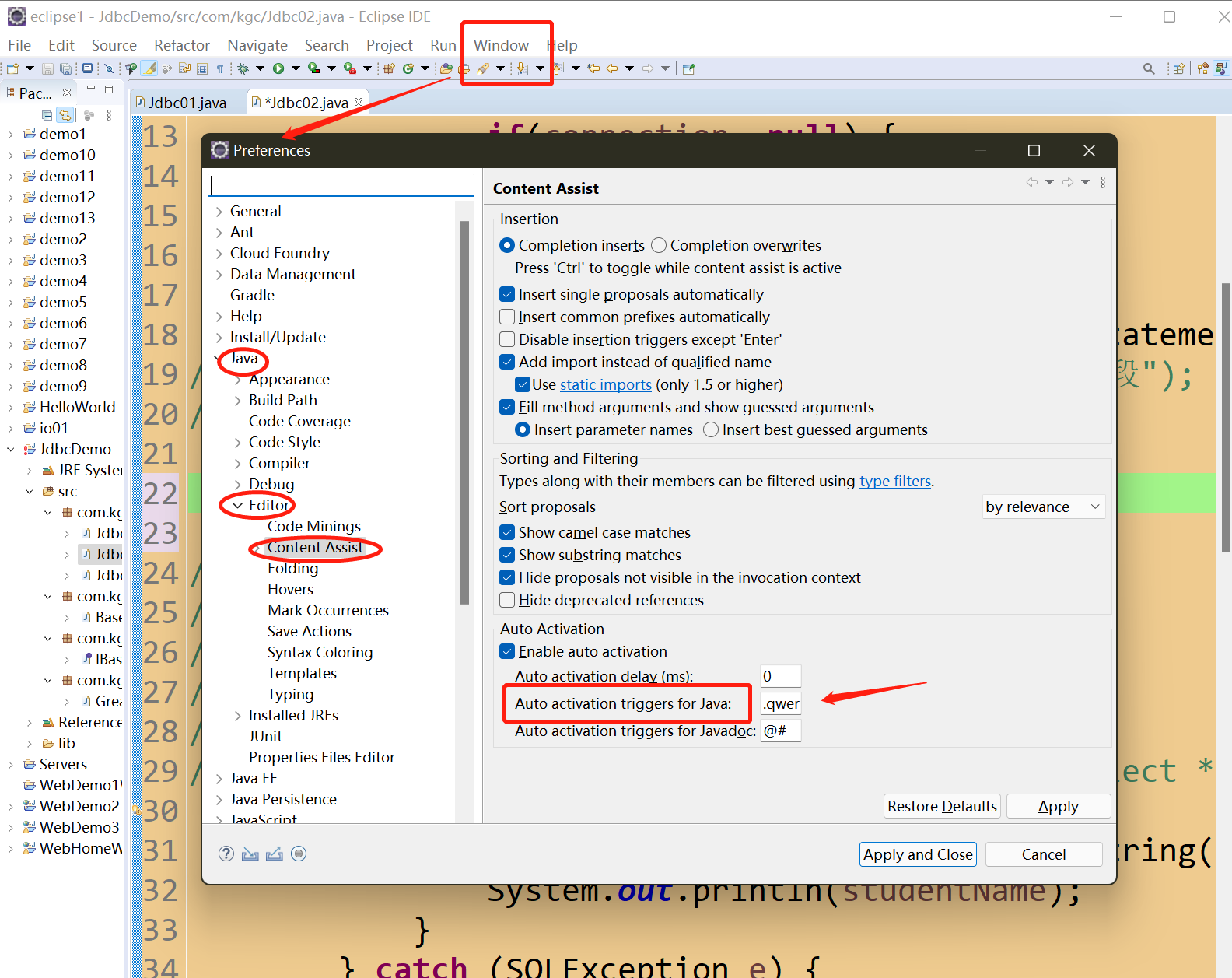Open dropdown arrow next to Run icon

pos(296,68)
